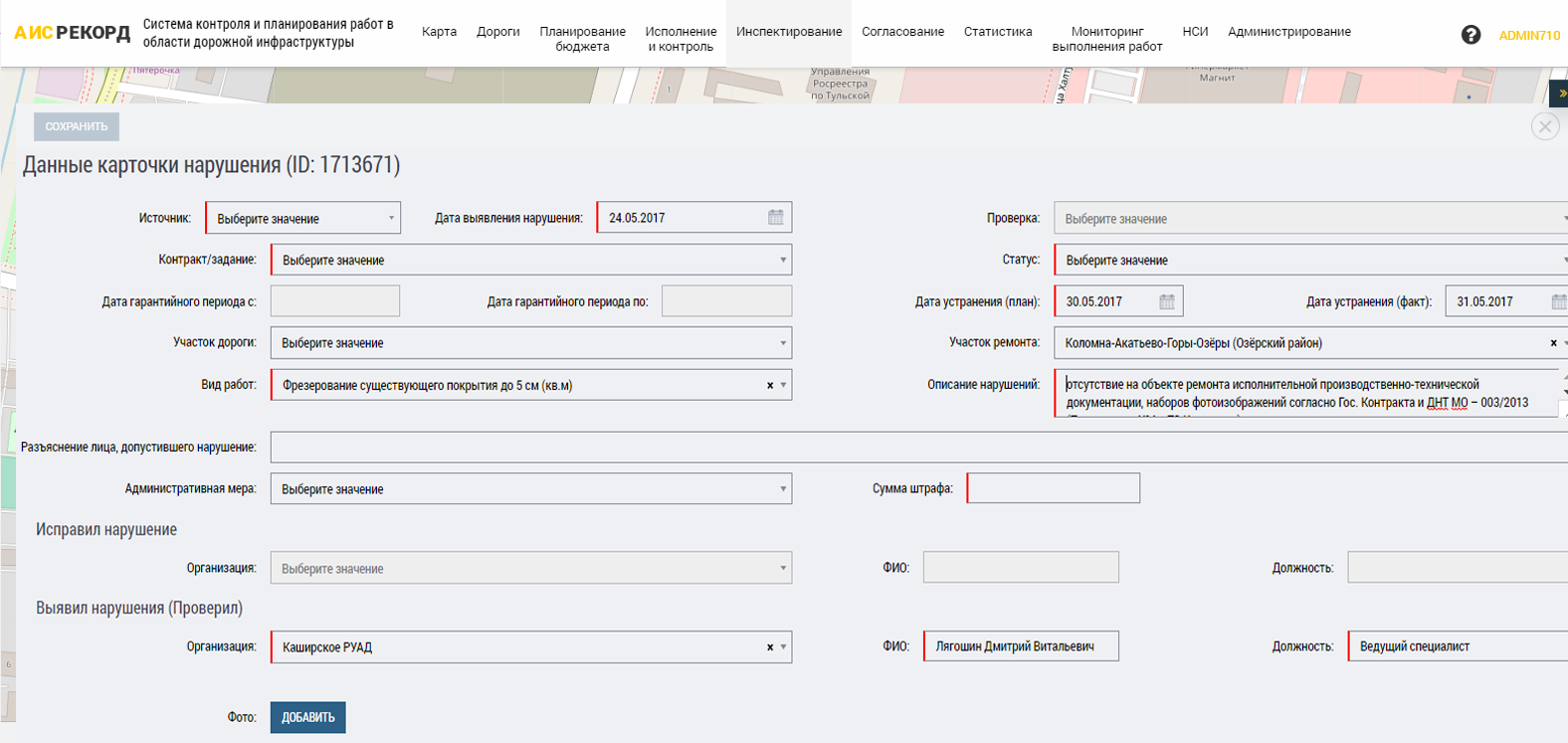Open the Дороги menu
The height and width of the screenshot is (743, 1568).
coord(498,32)
